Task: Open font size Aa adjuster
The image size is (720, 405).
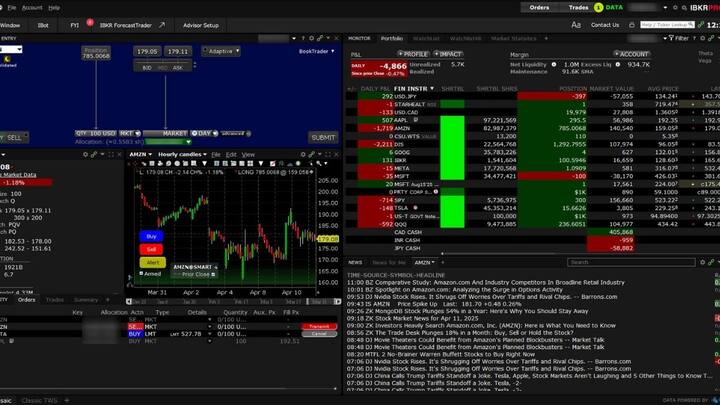Action: pos(576,25)
